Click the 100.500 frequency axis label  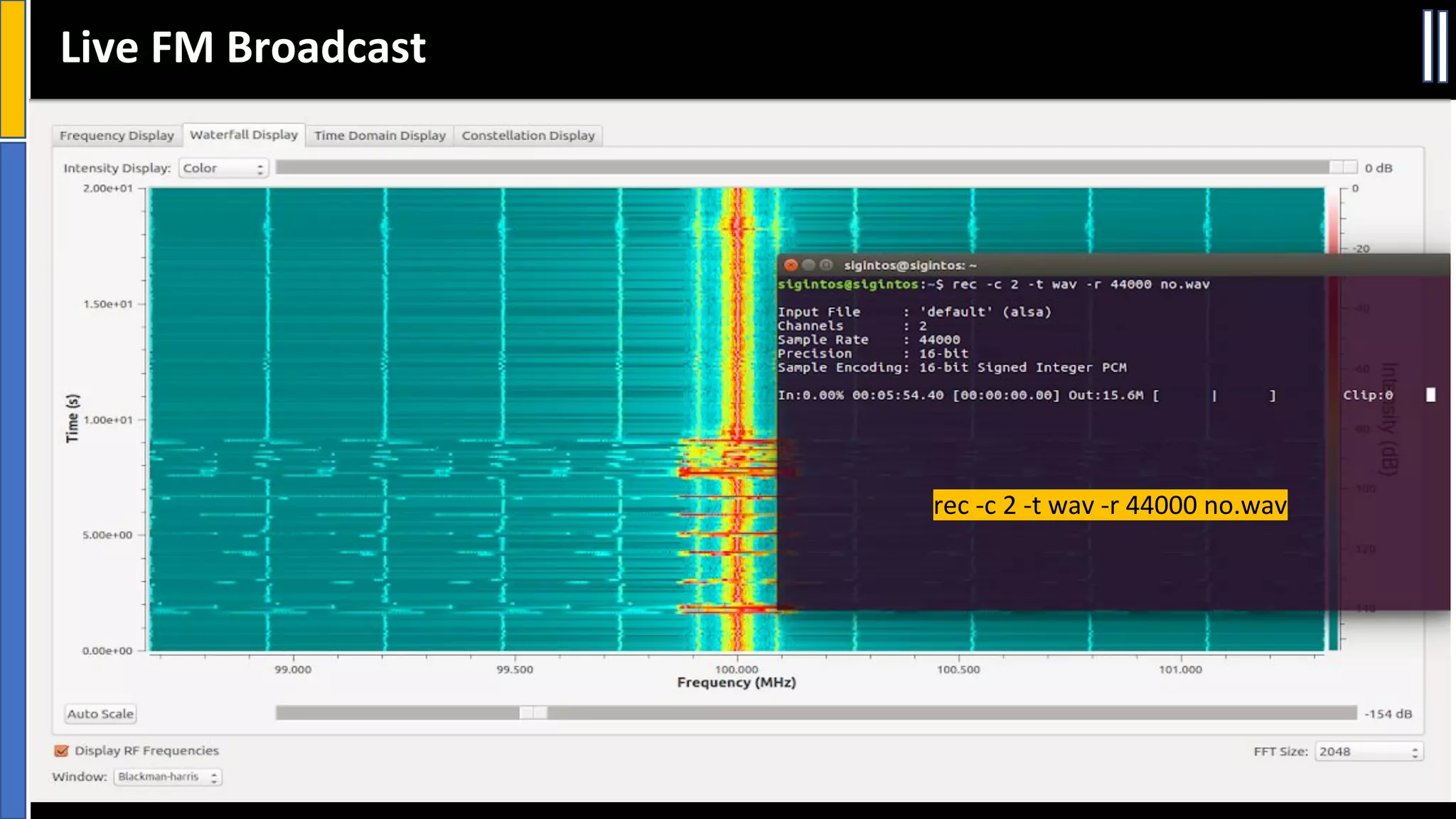point(958,669)
